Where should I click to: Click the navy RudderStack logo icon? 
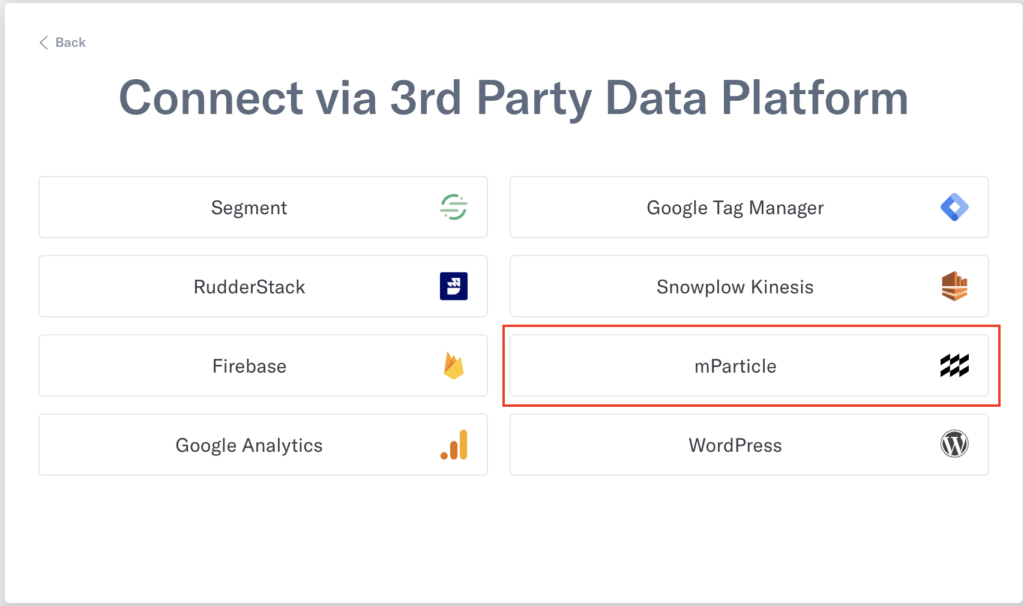(453, 286)
